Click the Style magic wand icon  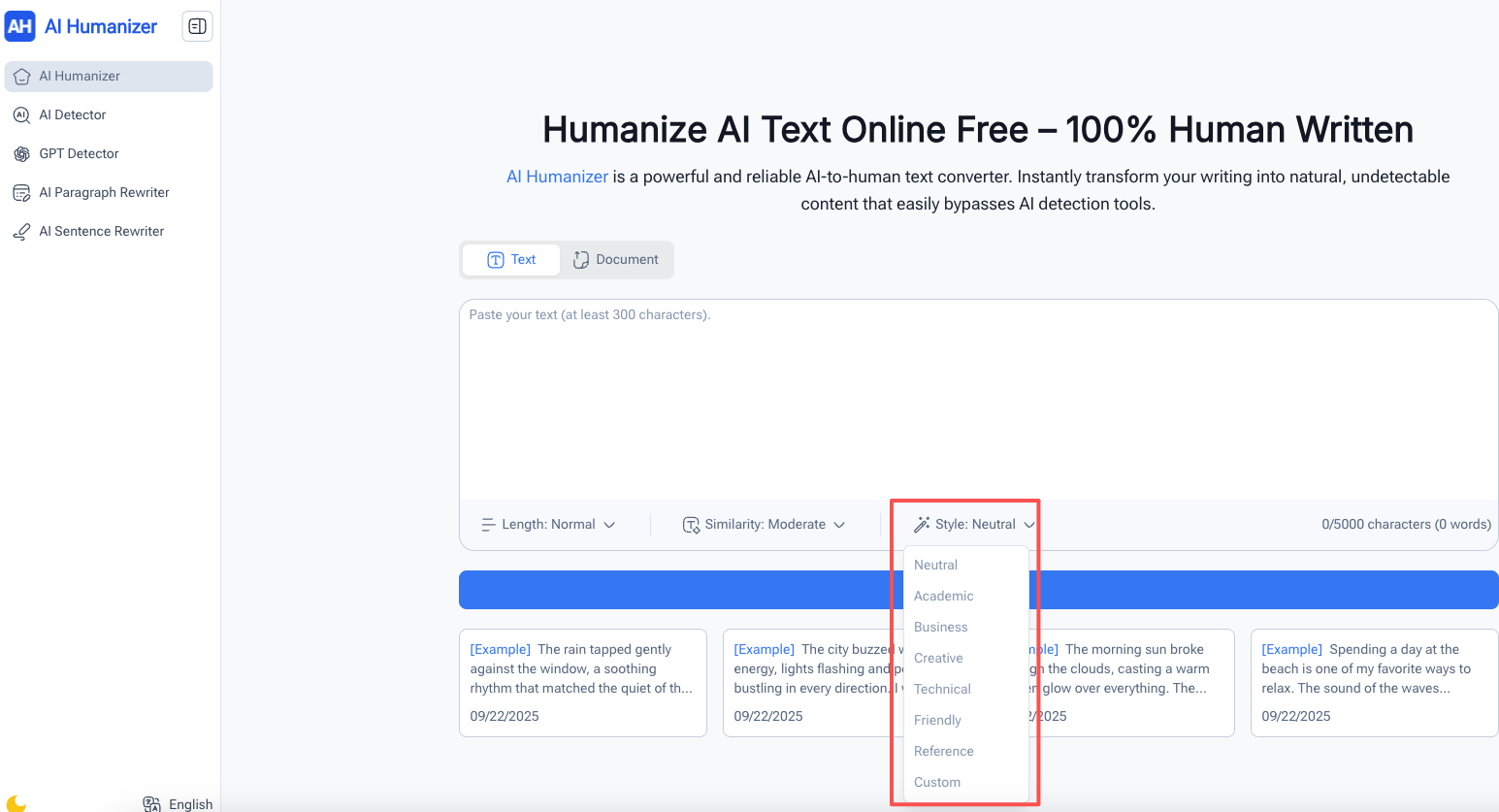point(922,525)
